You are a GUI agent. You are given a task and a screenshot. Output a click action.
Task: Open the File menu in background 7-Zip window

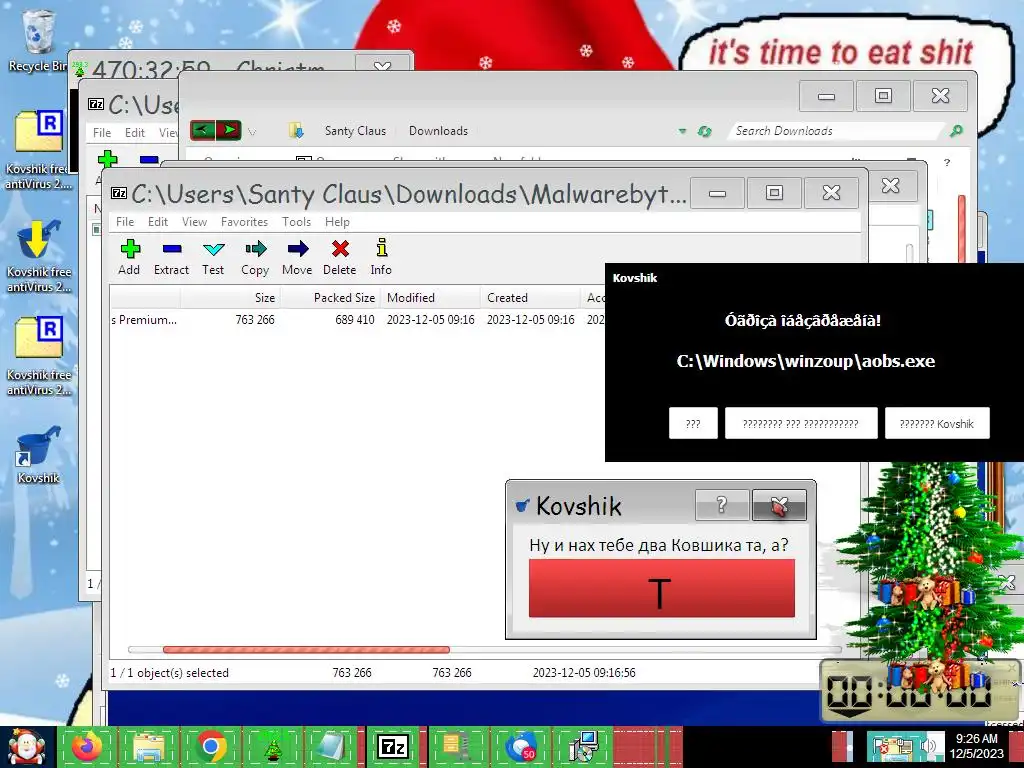pyautogui.click(x=102, y=133)
